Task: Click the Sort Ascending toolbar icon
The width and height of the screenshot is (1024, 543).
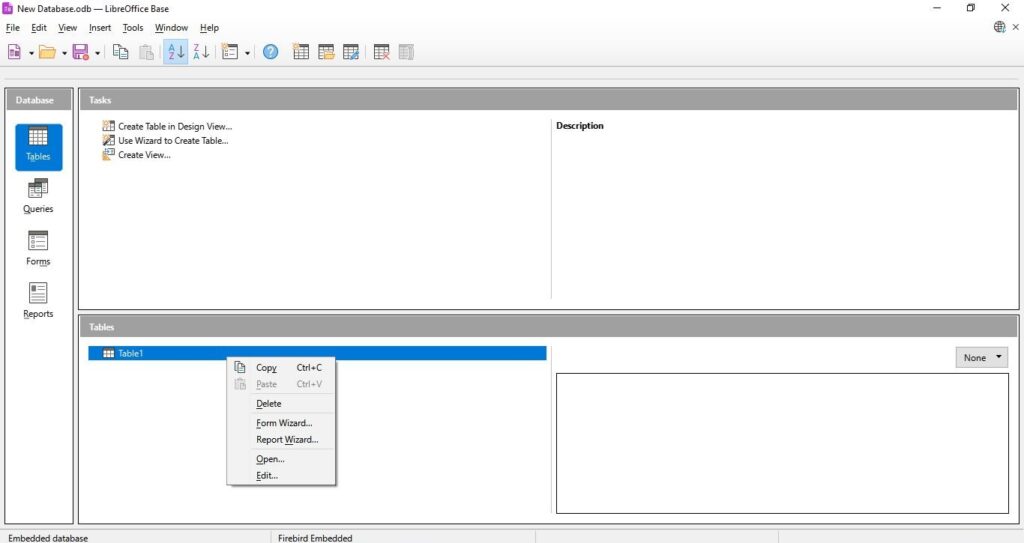Action: 175,52
